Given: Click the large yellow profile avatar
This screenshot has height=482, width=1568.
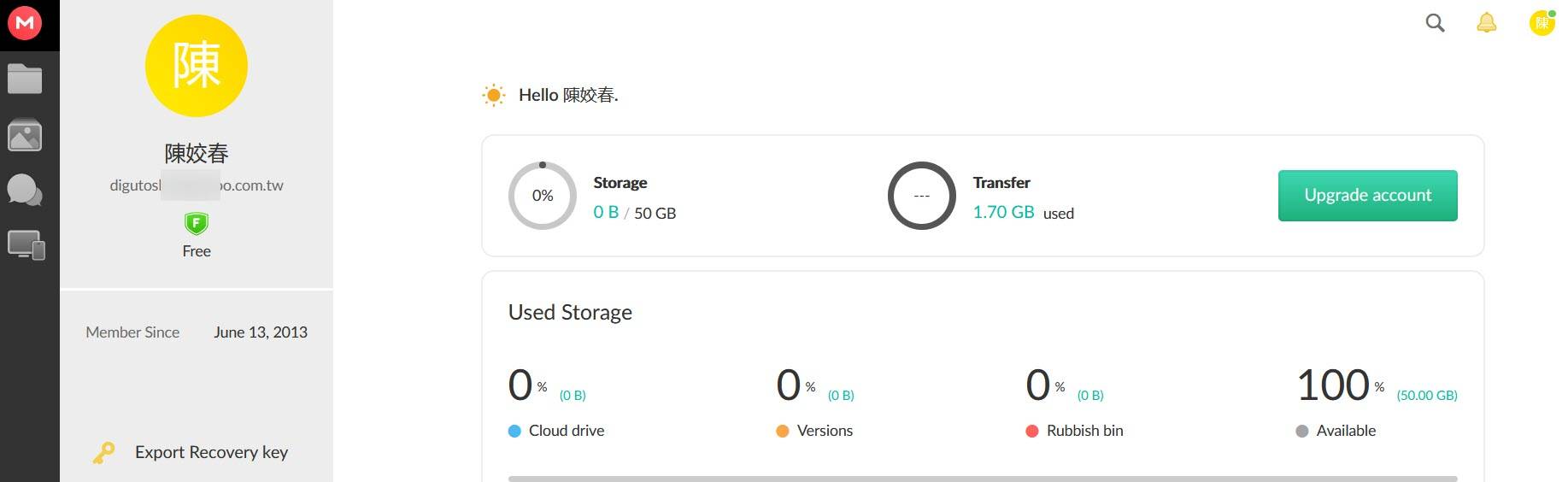Looking at the screenshot, I should tap(197, 66).
